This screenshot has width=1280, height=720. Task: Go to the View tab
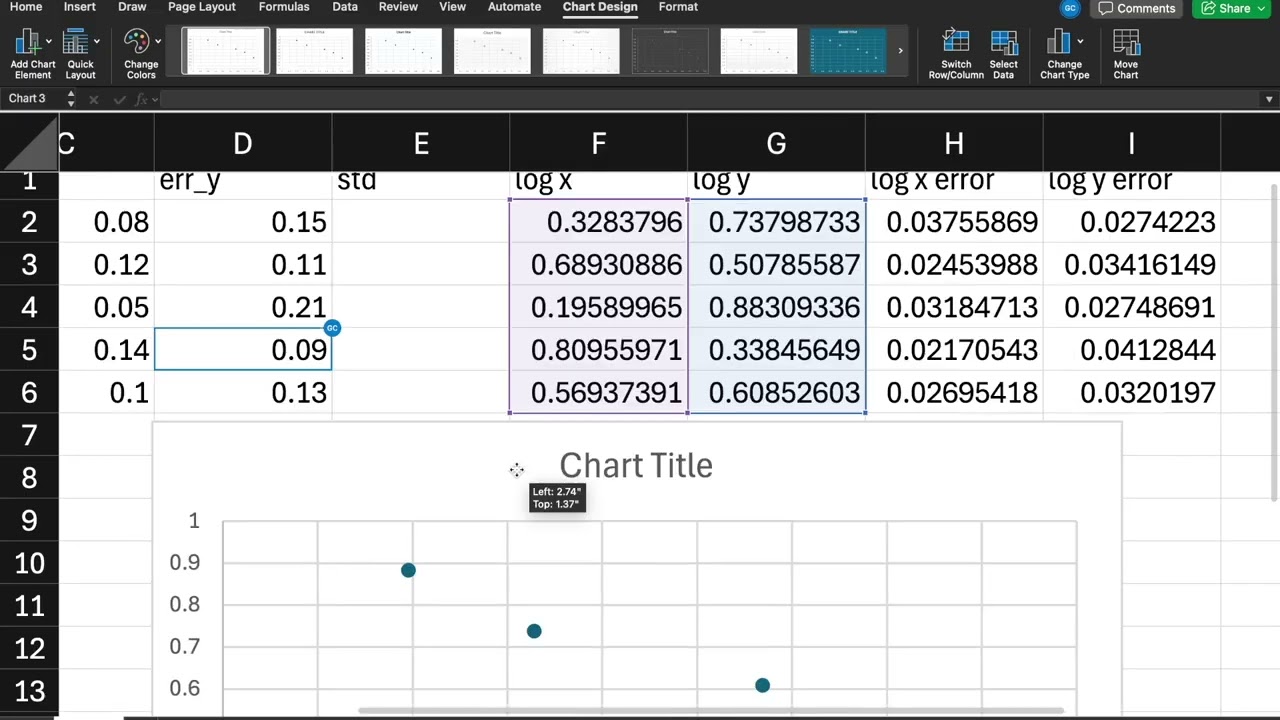click(453, 7)
